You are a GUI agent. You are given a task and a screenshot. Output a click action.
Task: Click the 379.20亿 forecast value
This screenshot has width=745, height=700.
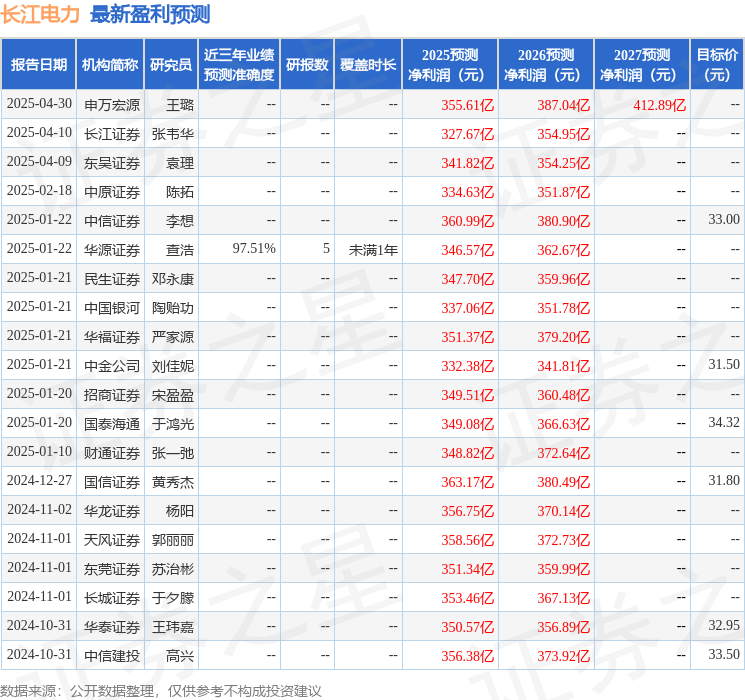[564, 337]
